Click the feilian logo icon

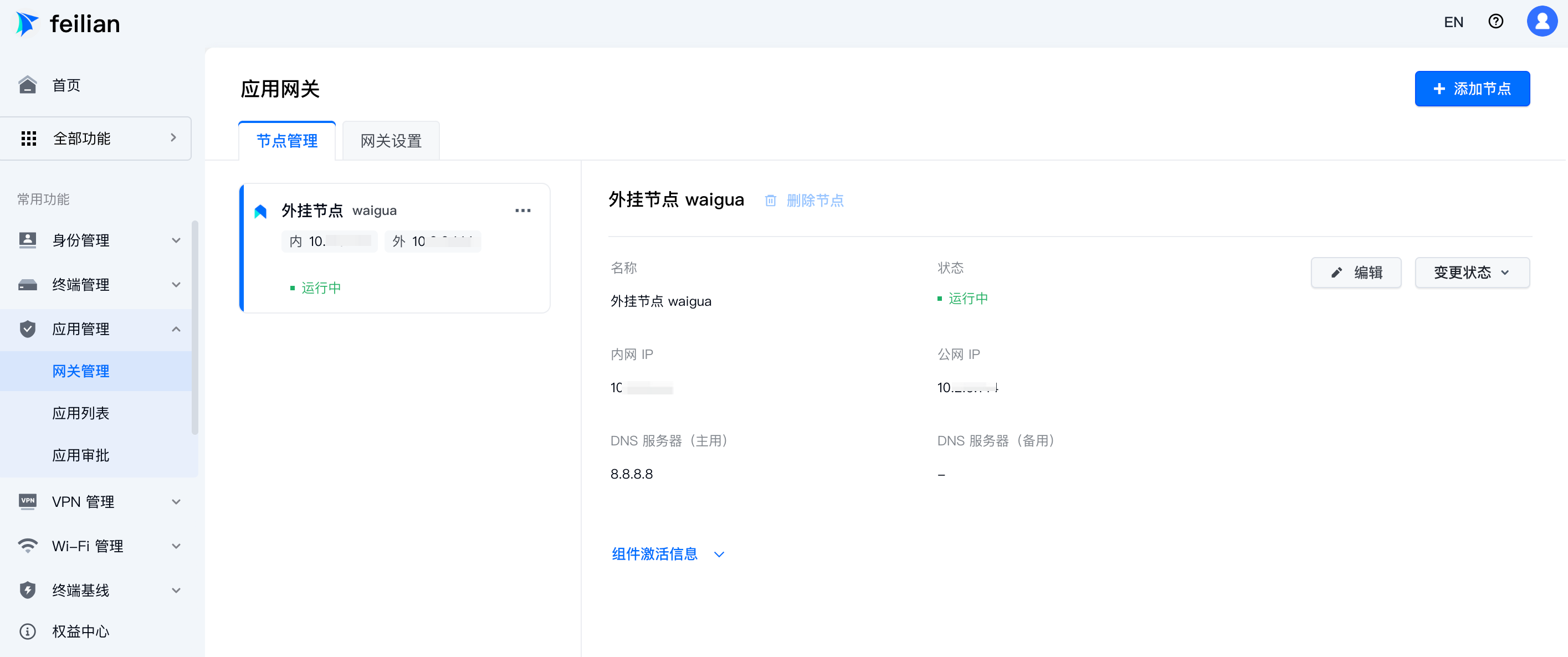pos(27,24)
